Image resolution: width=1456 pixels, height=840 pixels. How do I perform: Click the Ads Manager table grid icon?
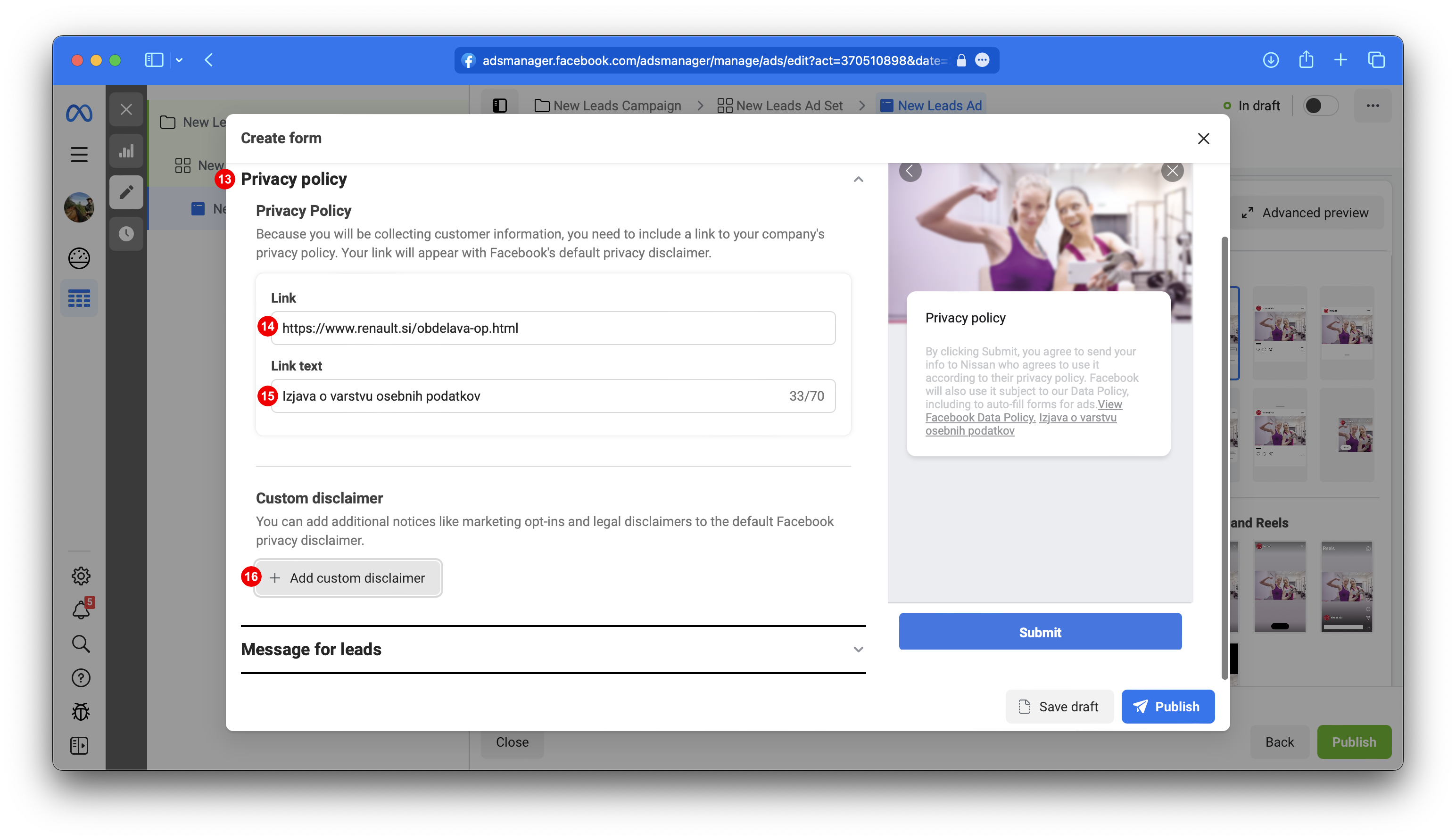(79, 298)
